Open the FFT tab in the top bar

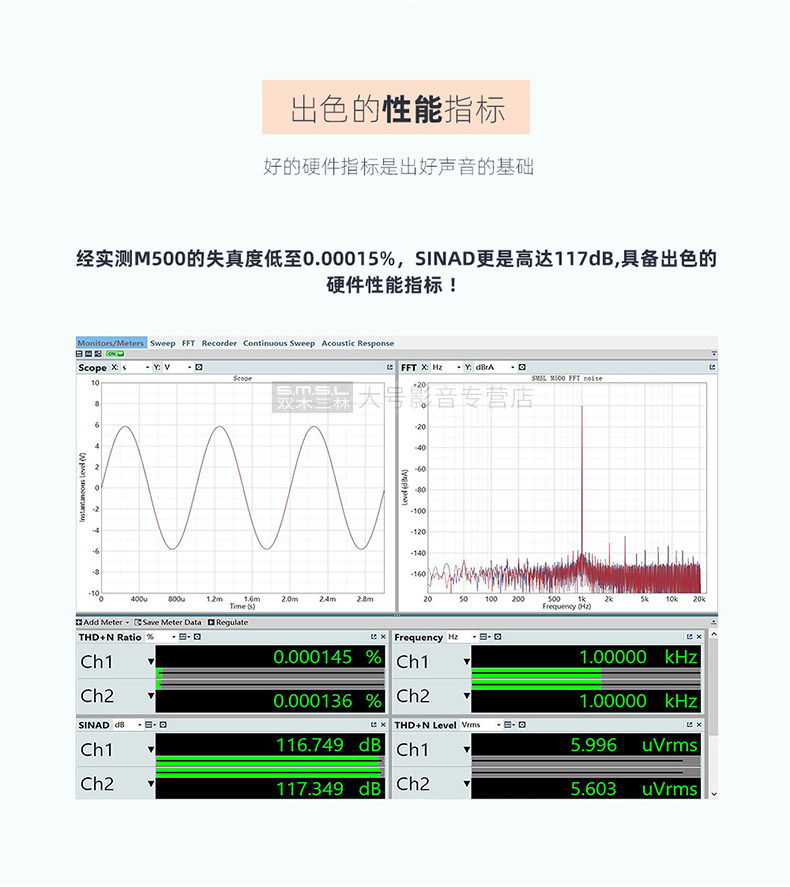[x=188, y=343]
